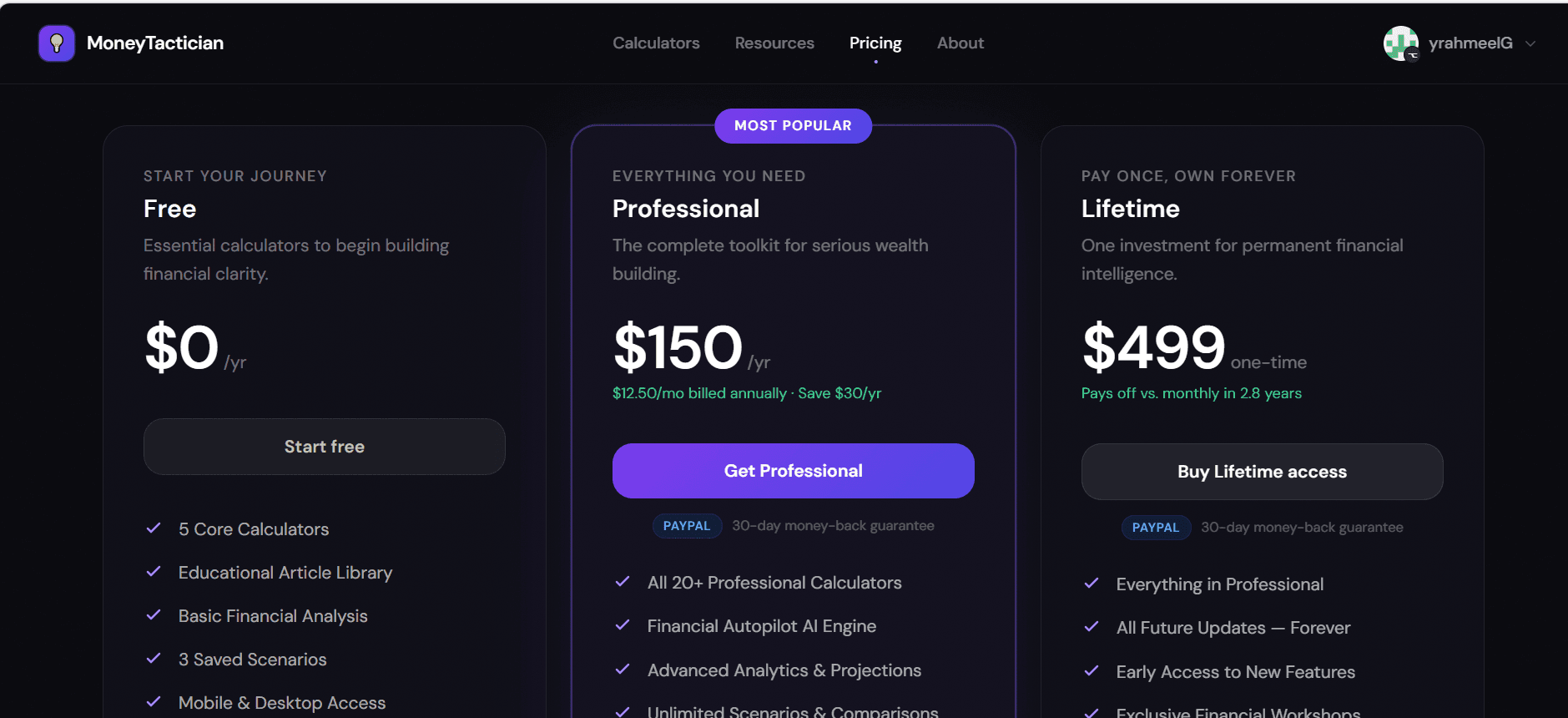Click PayPal badge under Lifetime button
The width and height of the screenshot is (1568, 718).
[x=1156, y=528]
